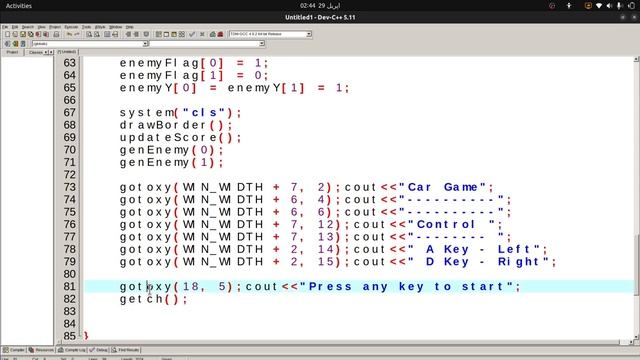Click the Compile and Run toolbar icon
The width and height of the screenshot is (640, 360).
coord(174,34)
